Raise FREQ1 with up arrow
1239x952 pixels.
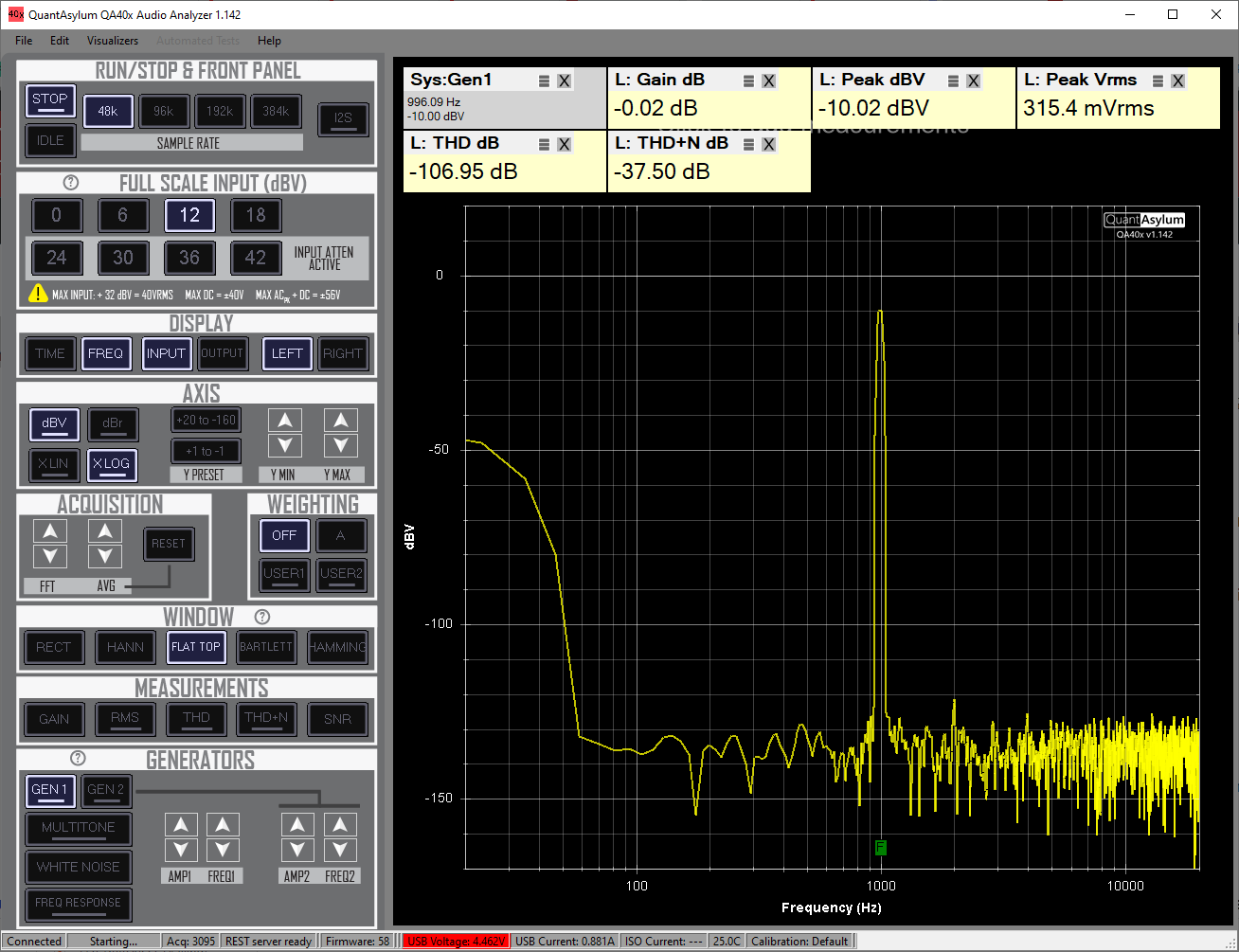pos(223,824)
